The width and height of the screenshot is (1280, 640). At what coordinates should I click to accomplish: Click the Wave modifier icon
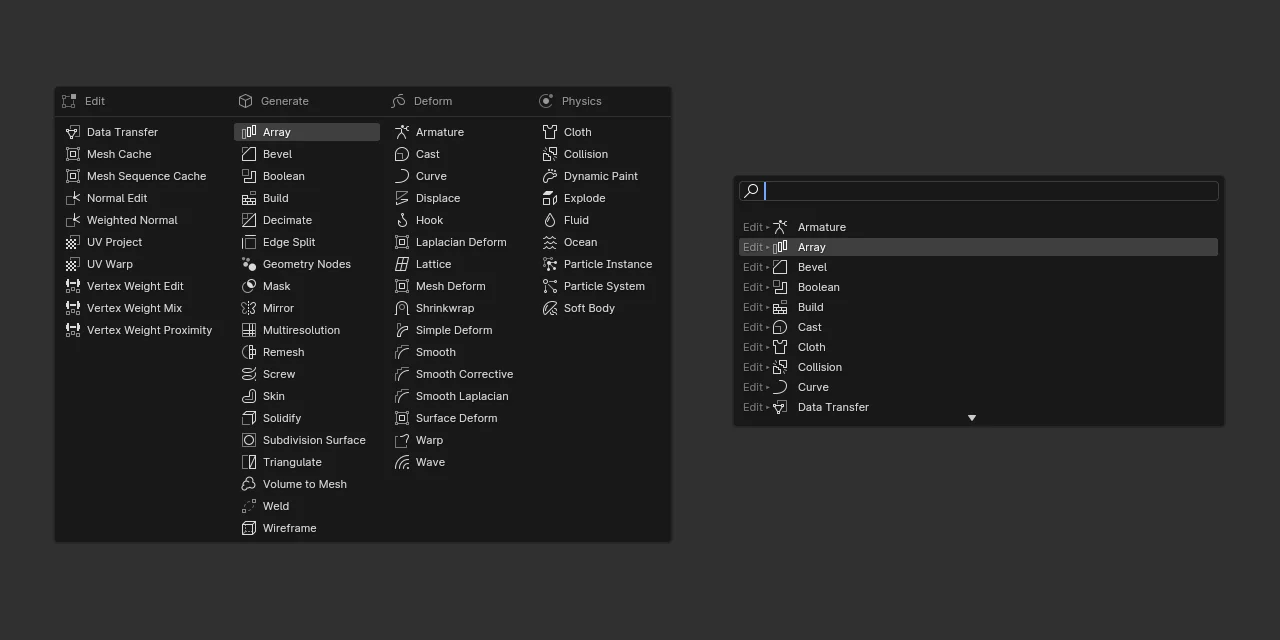[402, 462]
